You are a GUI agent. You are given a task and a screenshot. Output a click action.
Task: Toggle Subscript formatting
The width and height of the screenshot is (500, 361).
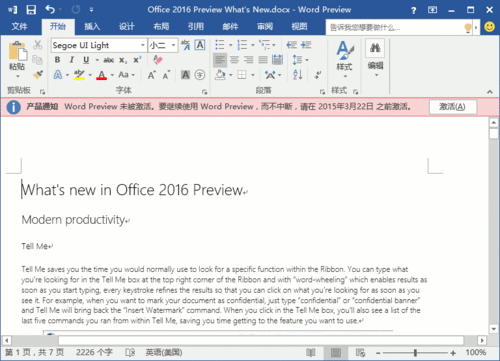[123, 60]
